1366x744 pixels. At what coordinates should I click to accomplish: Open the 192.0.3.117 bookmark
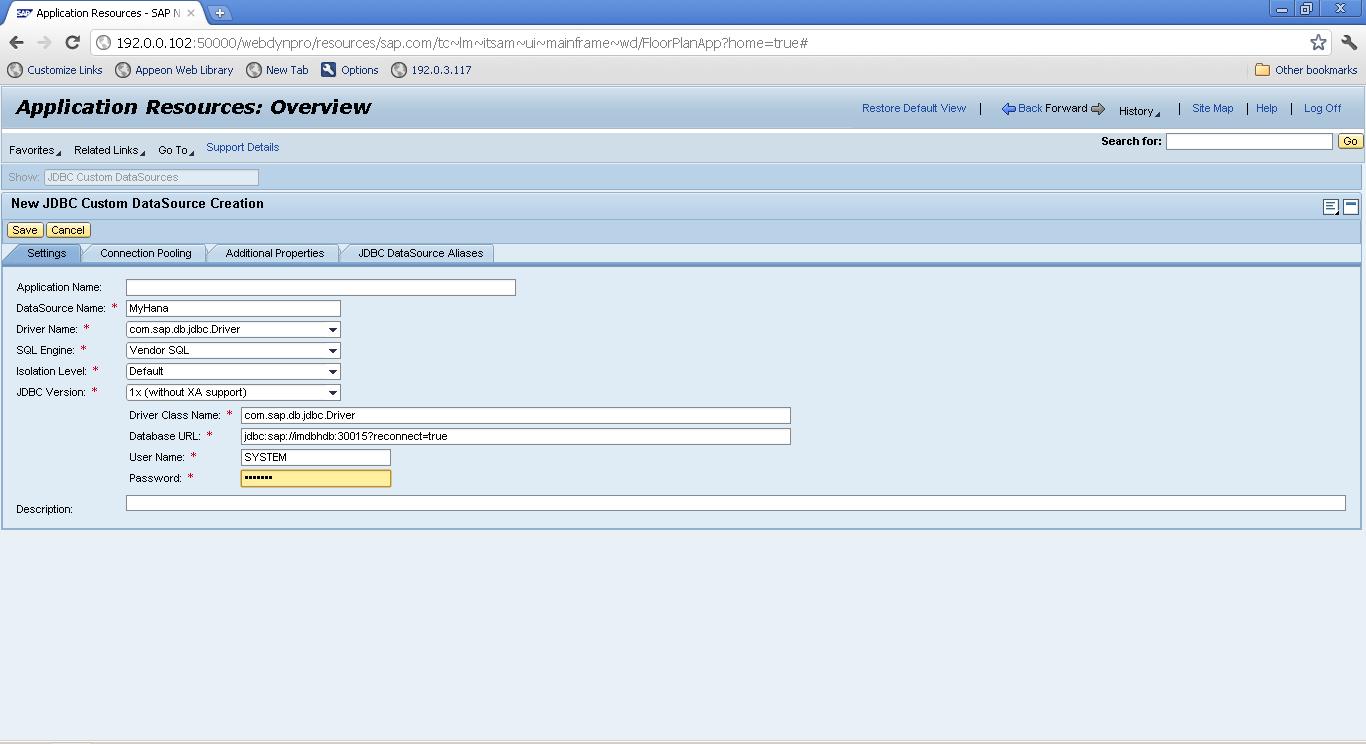pyautogui.click(x=431, y=70)
